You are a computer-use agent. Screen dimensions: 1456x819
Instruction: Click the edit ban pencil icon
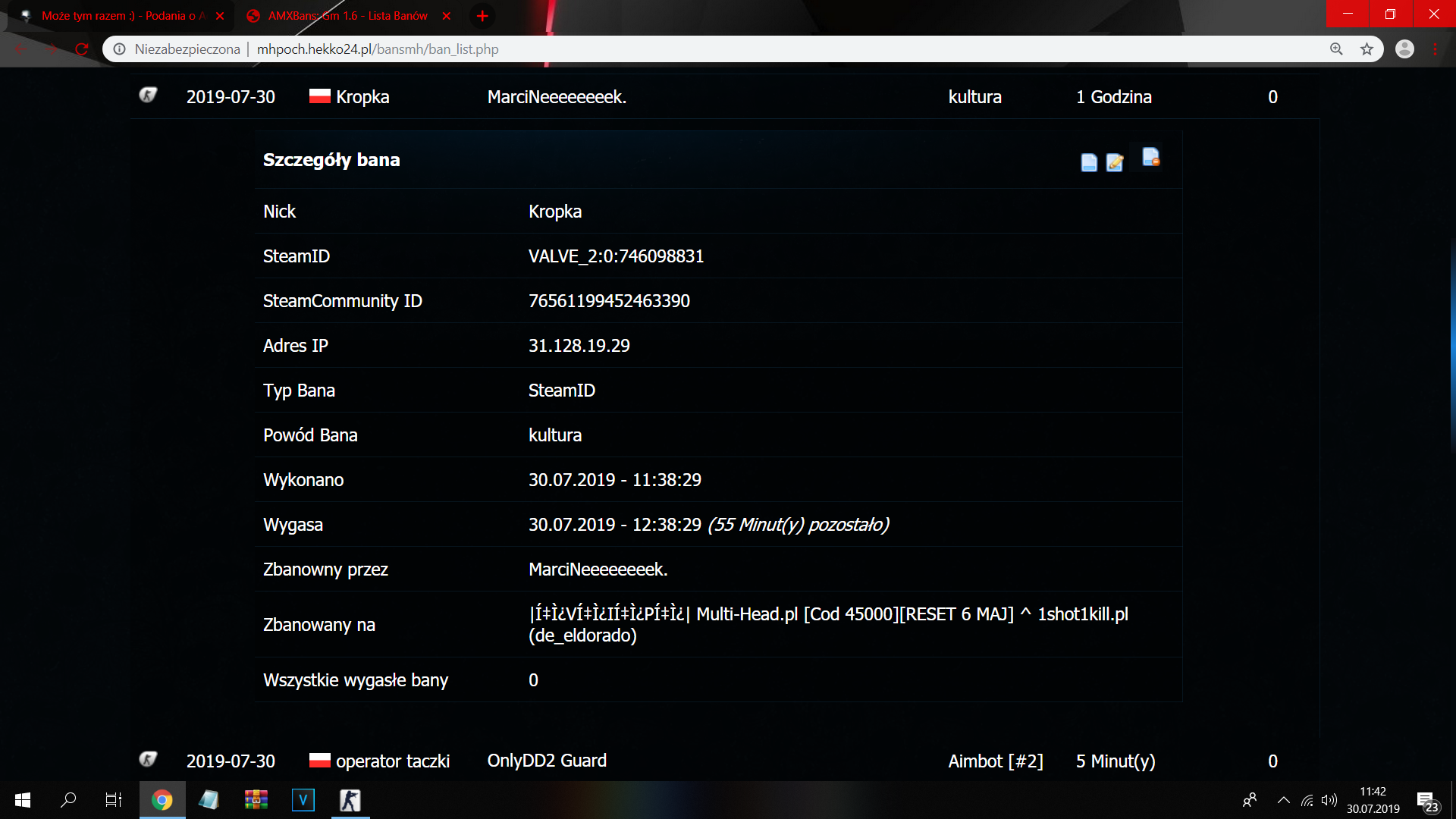tap(1115, 162)
